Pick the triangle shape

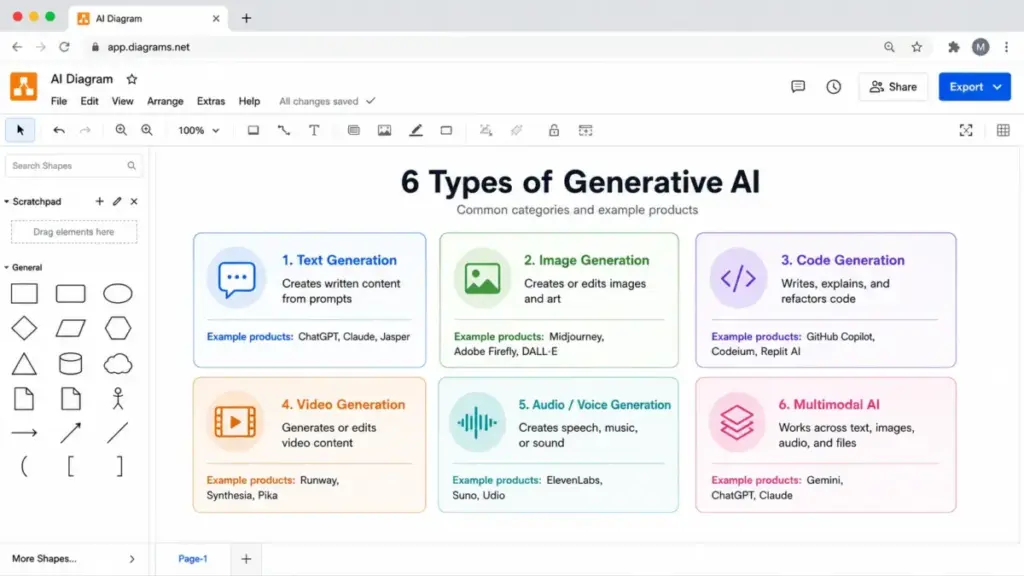pyautogui.click(x=24, y=363)
